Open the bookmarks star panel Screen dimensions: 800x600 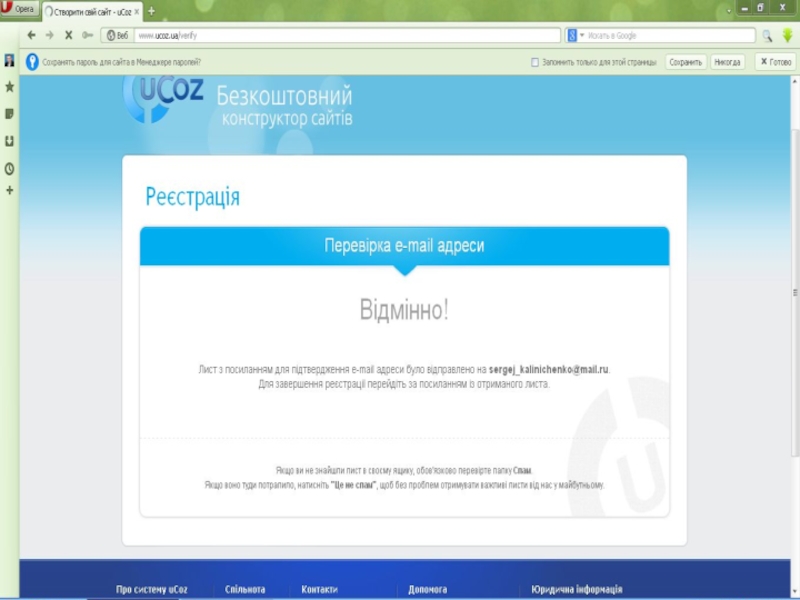click(9, 87)
